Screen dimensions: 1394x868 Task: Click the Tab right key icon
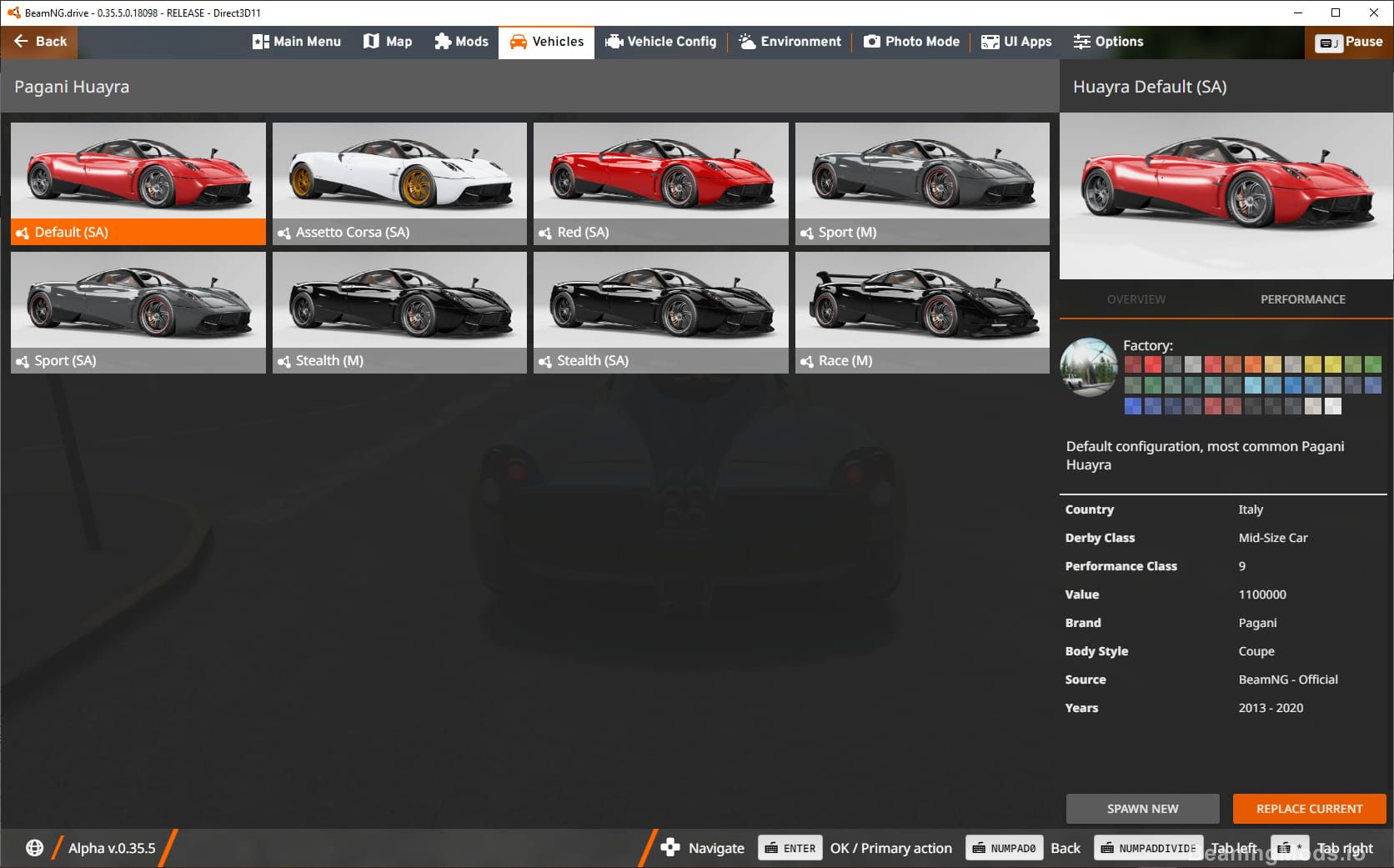[x=1290, y=848]
